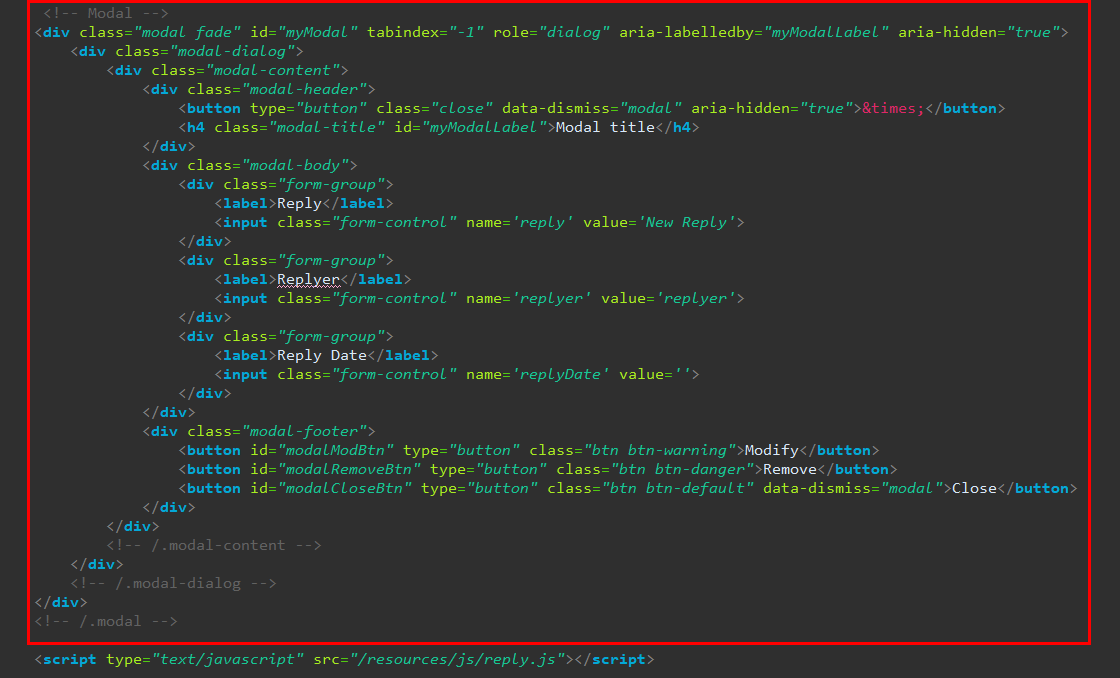Click the id value "modalRemoveBtn"
Viewport: 1120px width, 678px height.
point(349,469)
